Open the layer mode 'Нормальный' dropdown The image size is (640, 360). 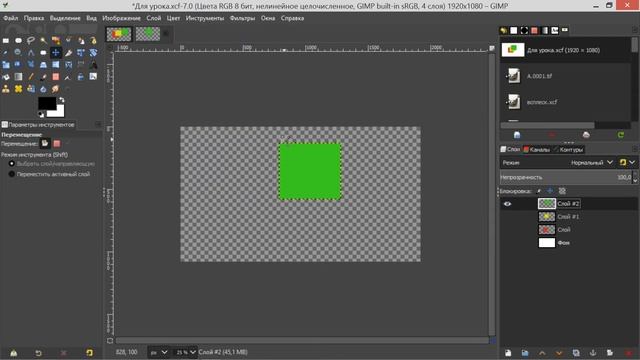point(591,162)
